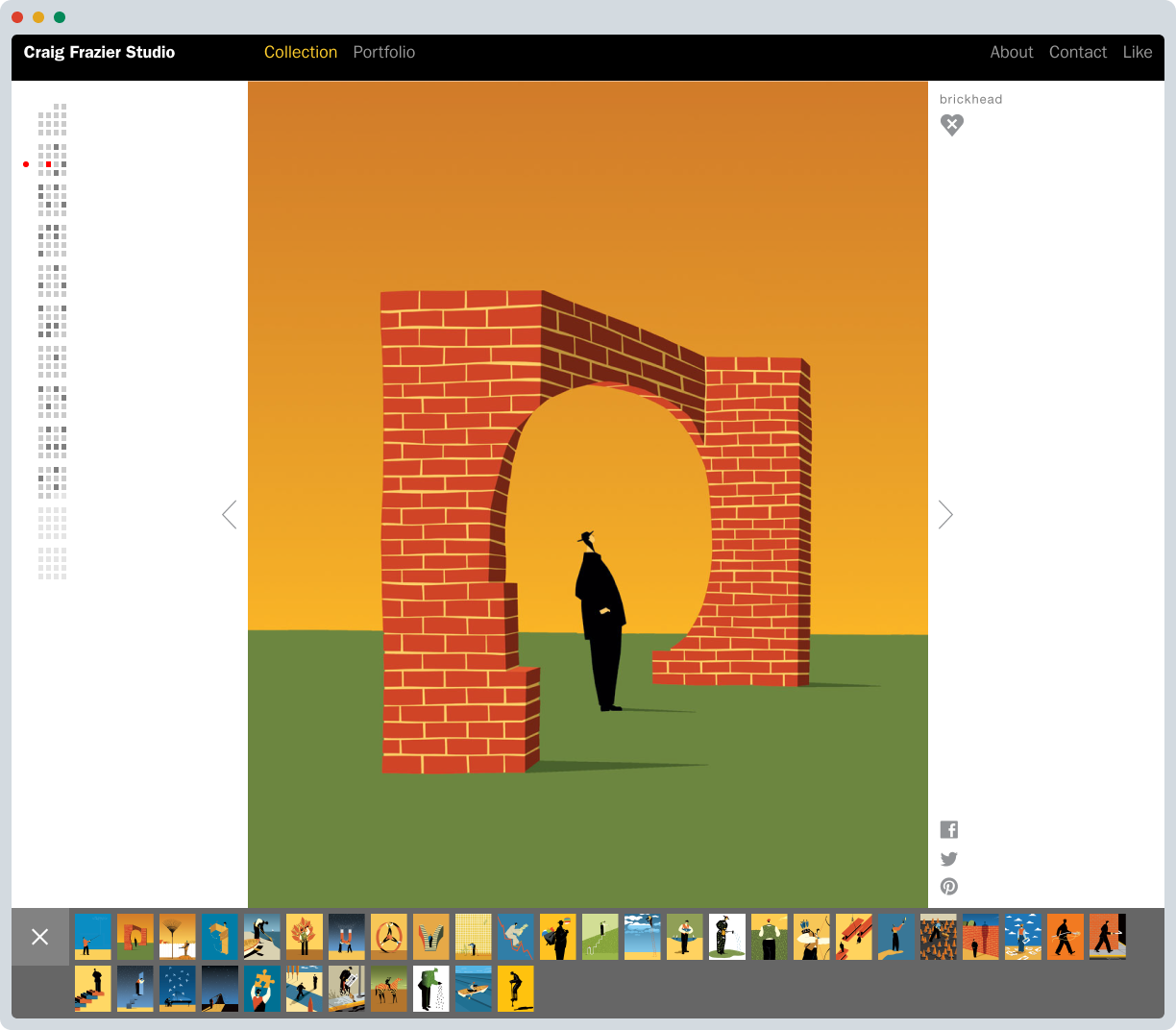Screen dimensions: 1176x1030
Task: Open the About page
Action: click(1012, 52)
